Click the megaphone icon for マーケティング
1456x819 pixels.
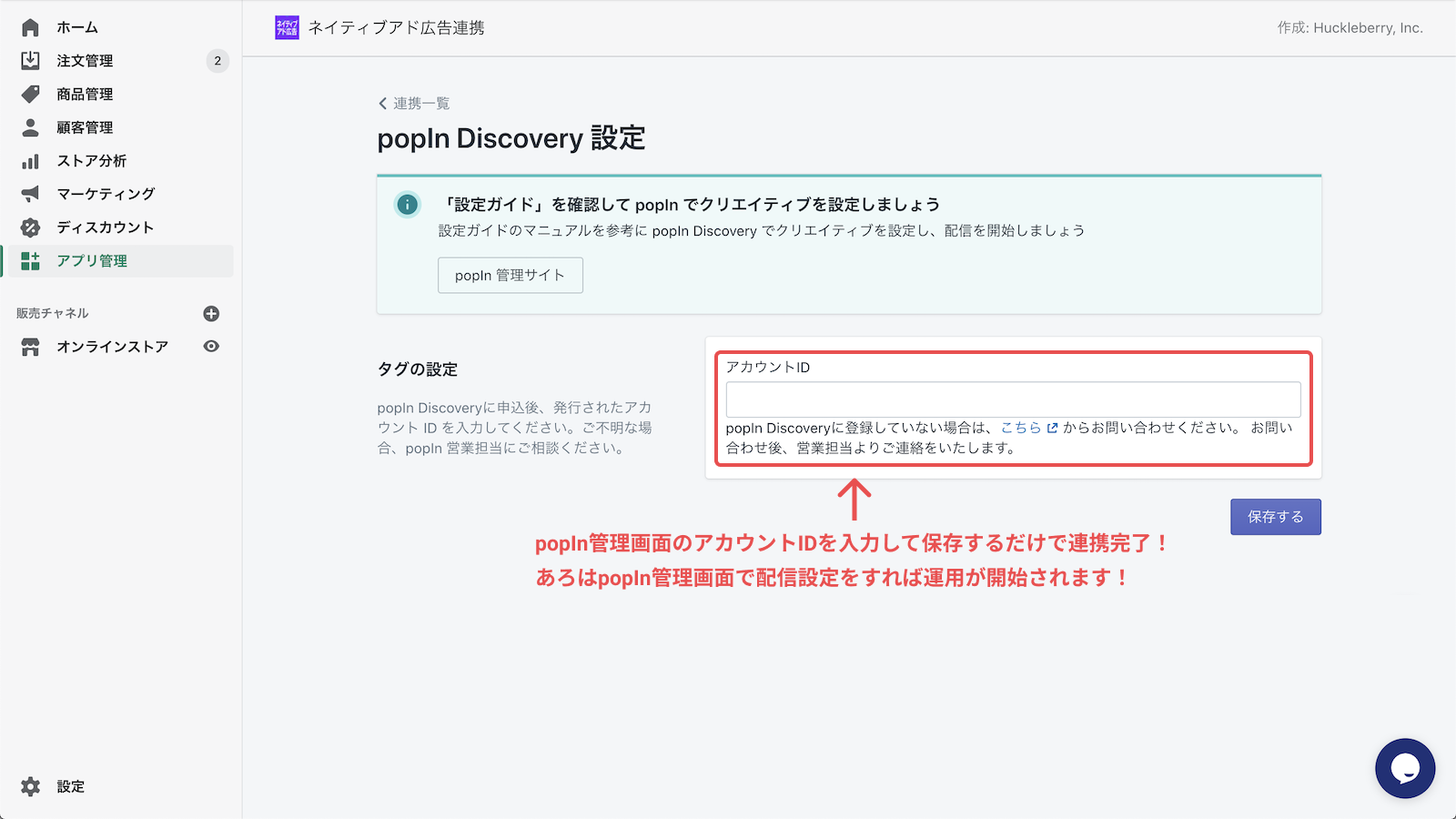point(32,194)
